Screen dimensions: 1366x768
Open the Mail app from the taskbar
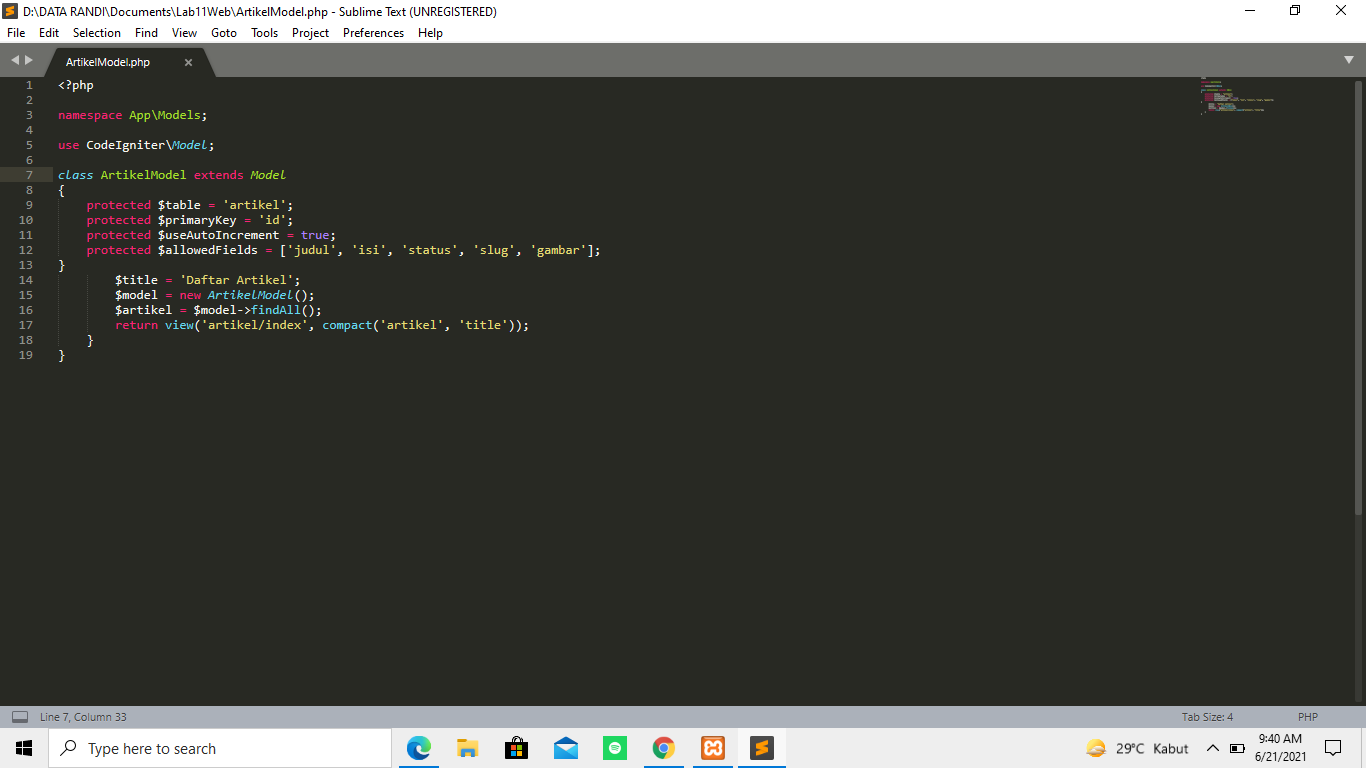tap(565, 748)
